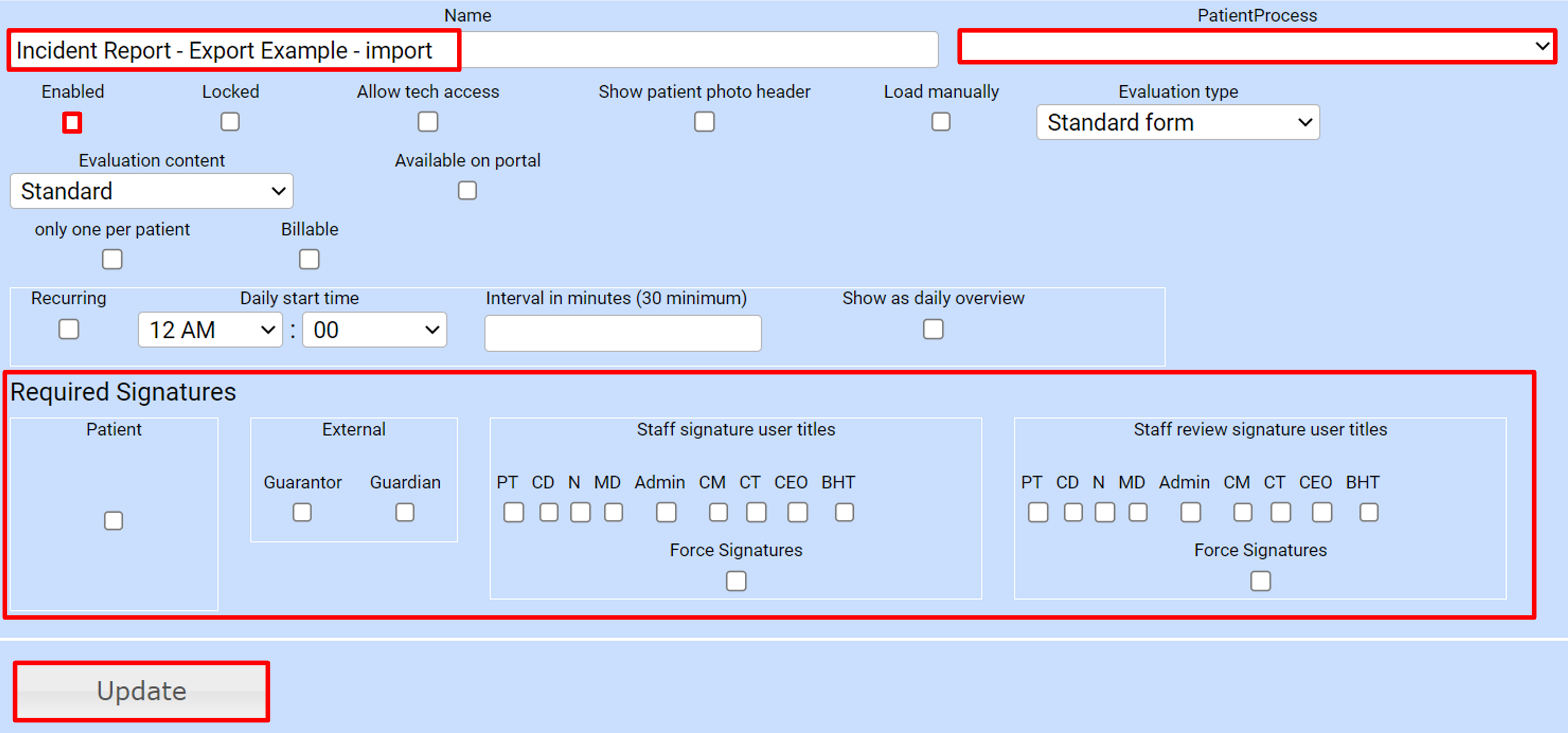This screenshot has height=733, width=1568.
Task: Check the Locked checkbox
Action: tap(230, 122)
